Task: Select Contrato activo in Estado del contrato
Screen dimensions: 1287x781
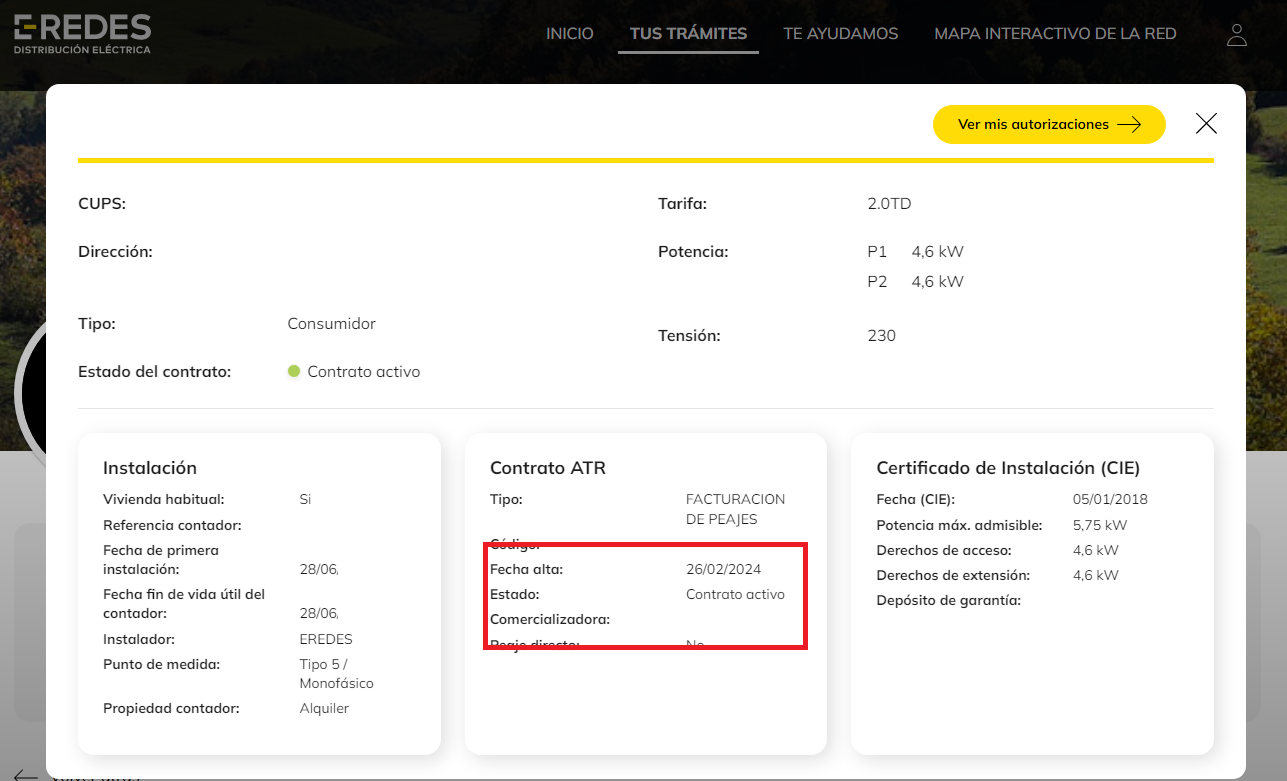Action: (x=363, y=372)
